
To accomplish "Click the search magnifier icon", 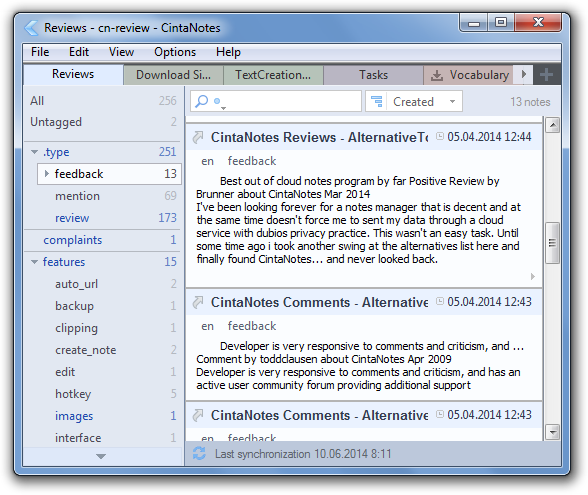I will point(202,101).
